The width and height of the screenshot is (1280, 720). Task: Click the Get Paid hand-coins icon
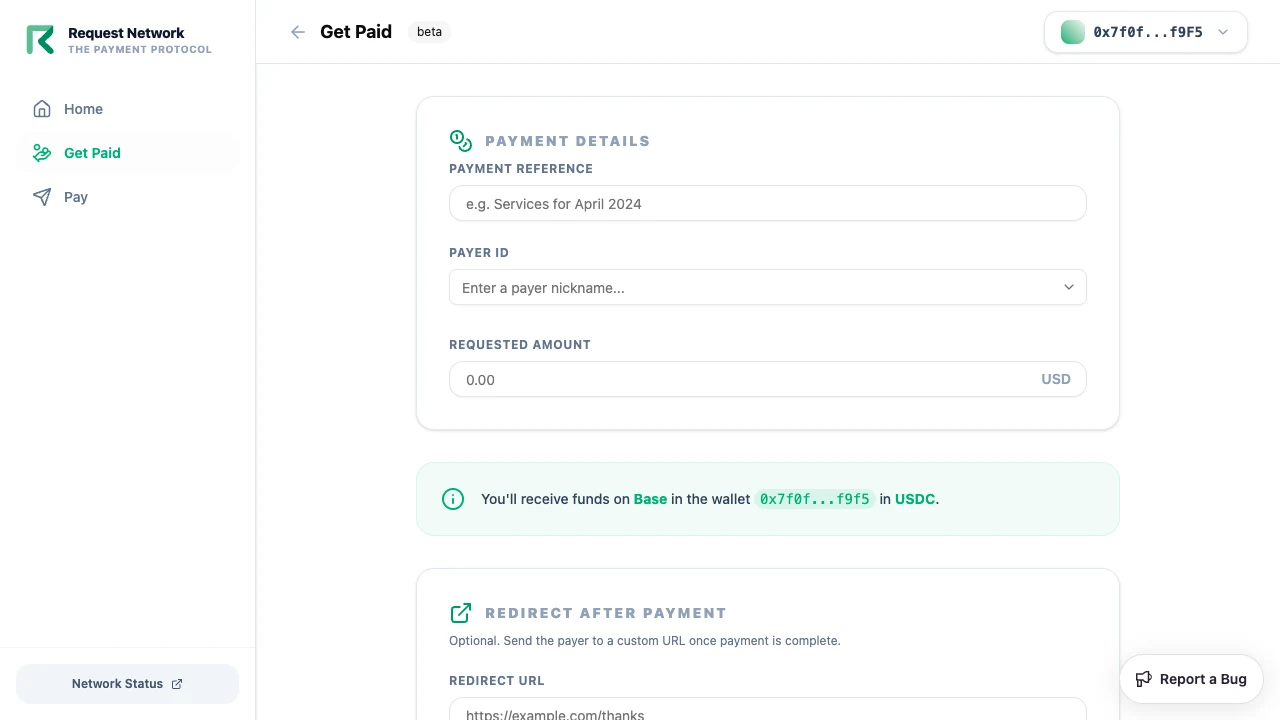[x=42, y=153]
